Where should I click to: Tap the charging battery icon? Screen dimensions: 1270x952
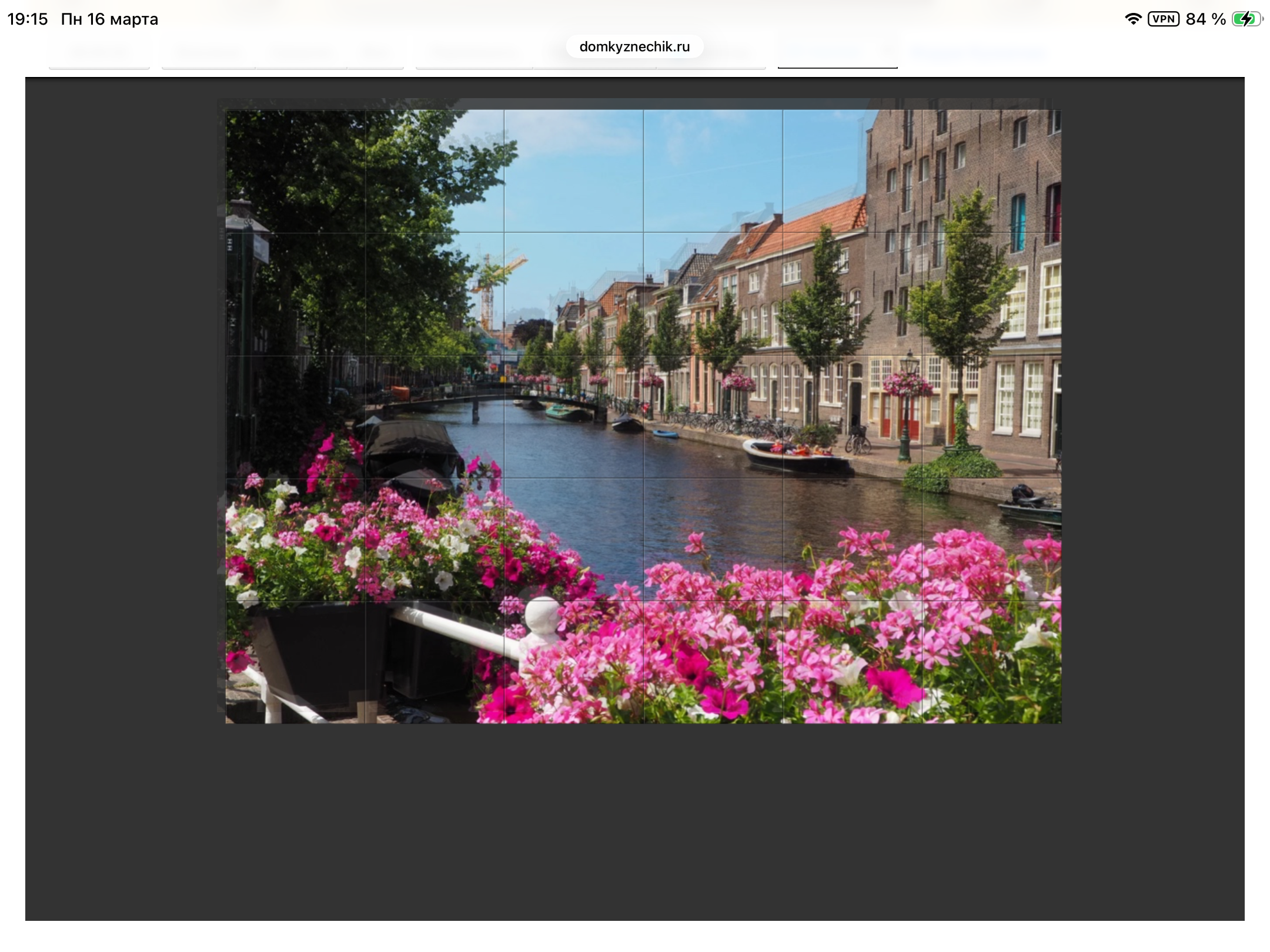click(1246, 19)
